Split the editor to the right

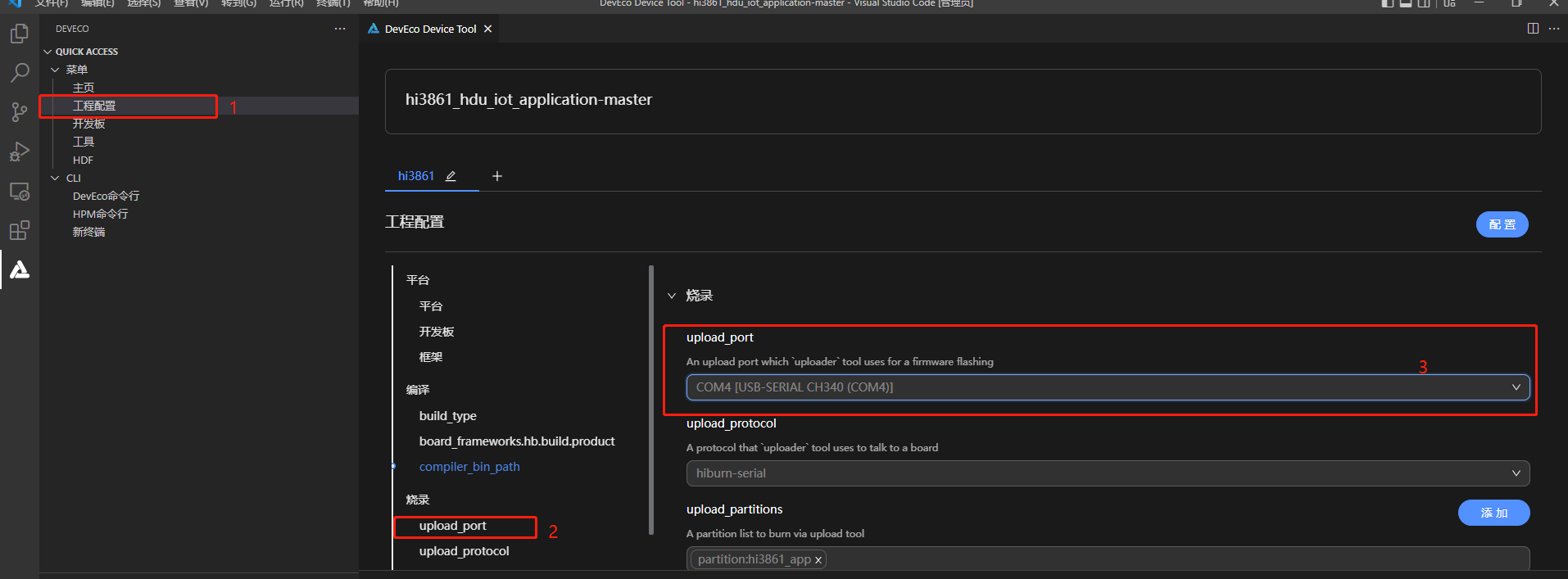click(x=1533, y=29)
